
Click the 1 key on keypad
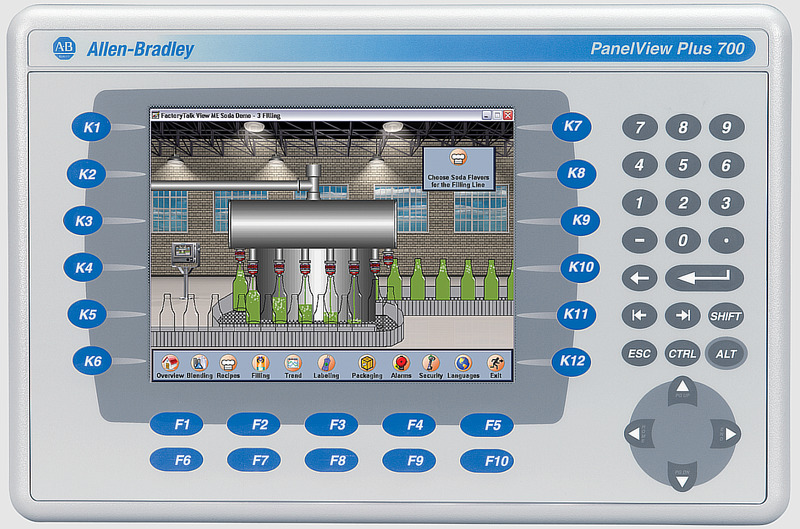tap(640, 203)
